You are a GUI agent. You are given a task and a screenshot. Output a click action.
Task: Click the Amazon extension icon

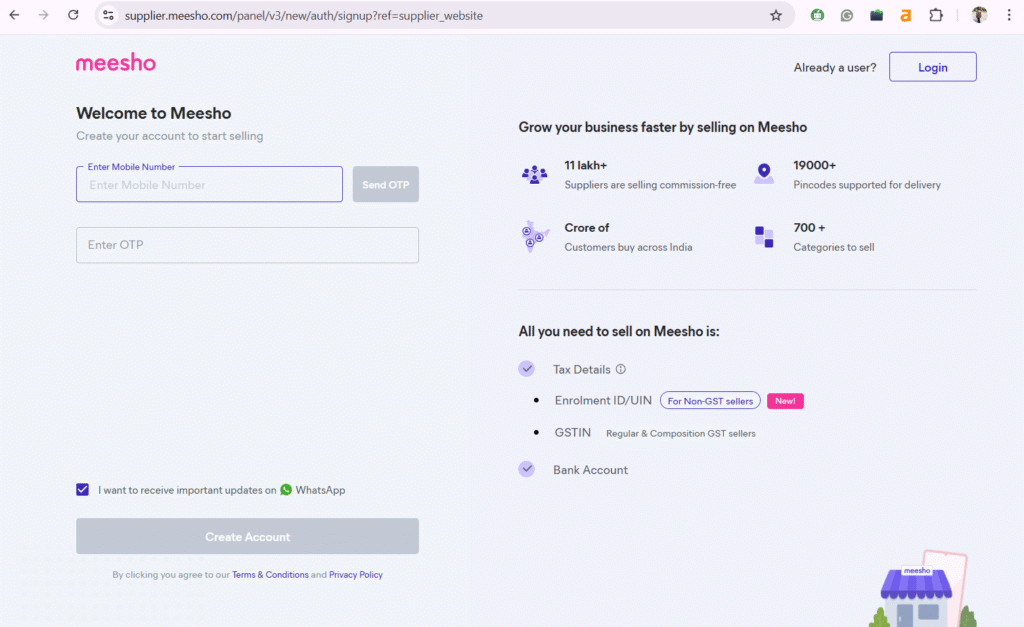[x=906, y=15]
